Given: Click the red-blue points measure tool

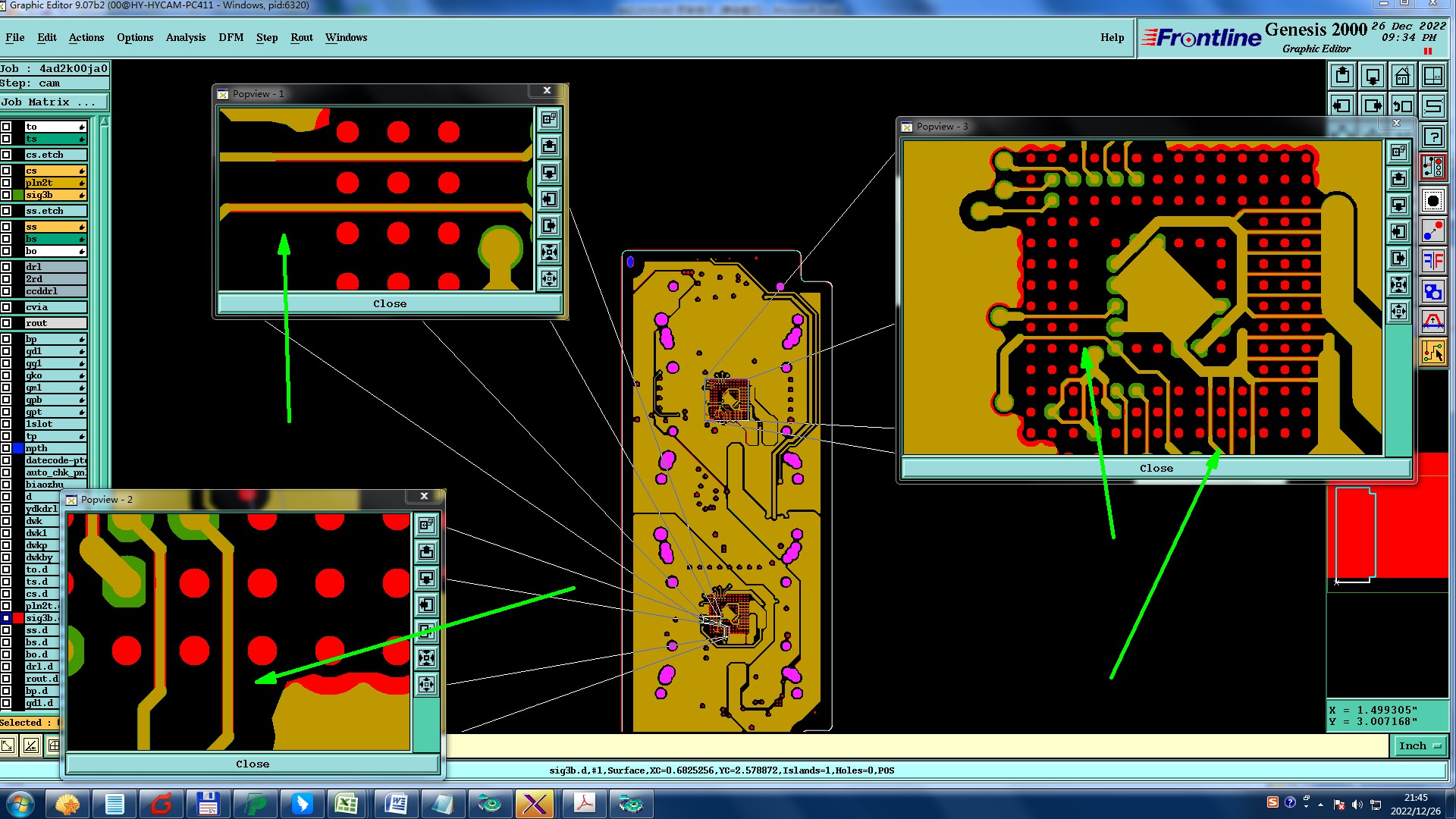Looking at the screenshot, I should 1432,231.
